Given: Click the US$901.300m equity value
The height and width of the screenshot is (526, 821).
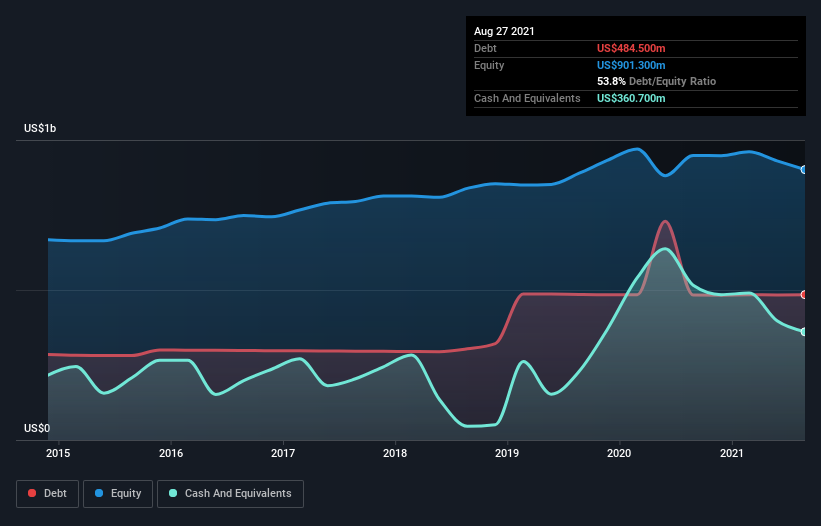Looking at the screenshot, I should 631,65.
